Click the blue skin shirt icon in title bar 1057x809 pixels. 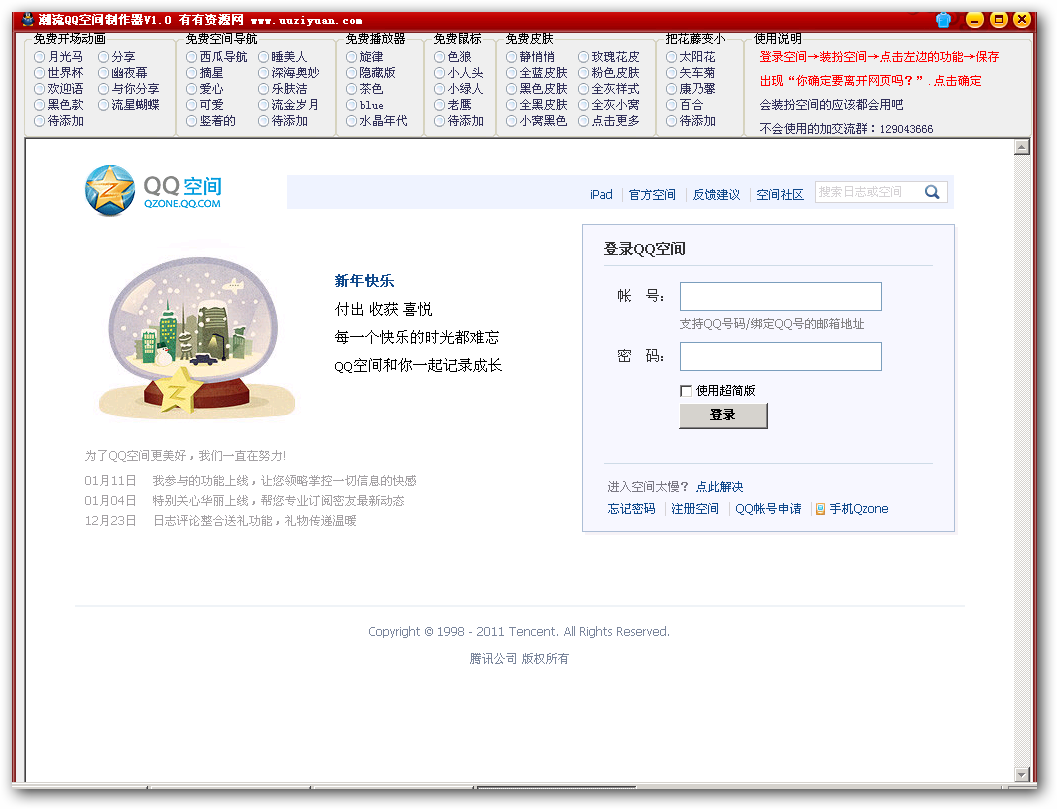tap(943, 19)
